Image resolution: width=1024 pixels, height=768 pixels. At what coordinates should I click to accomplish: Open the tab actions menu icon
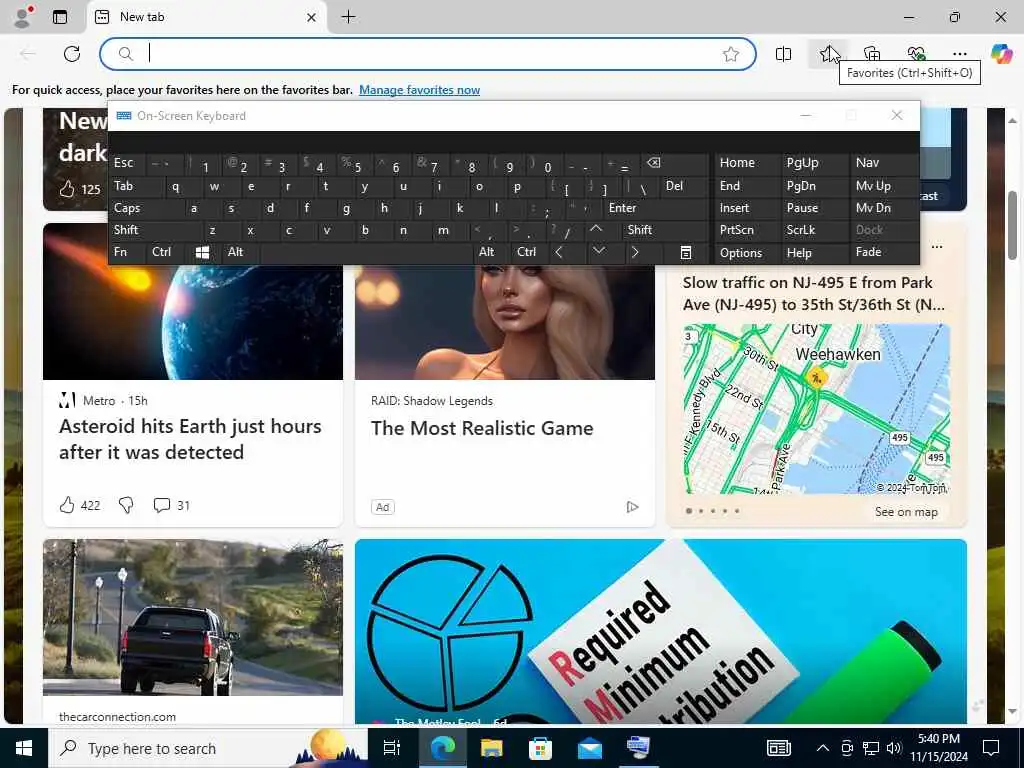point(60,17)
